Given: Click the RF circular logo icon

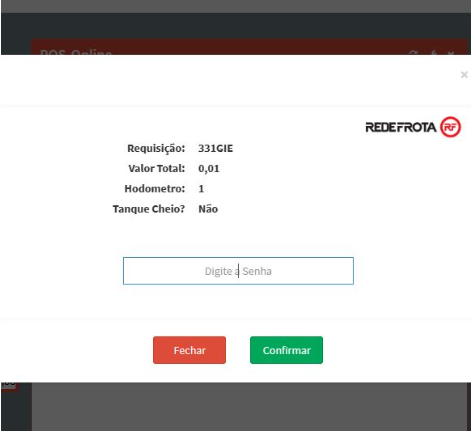Looking at the screenshot, I should (x=450, y=127).
